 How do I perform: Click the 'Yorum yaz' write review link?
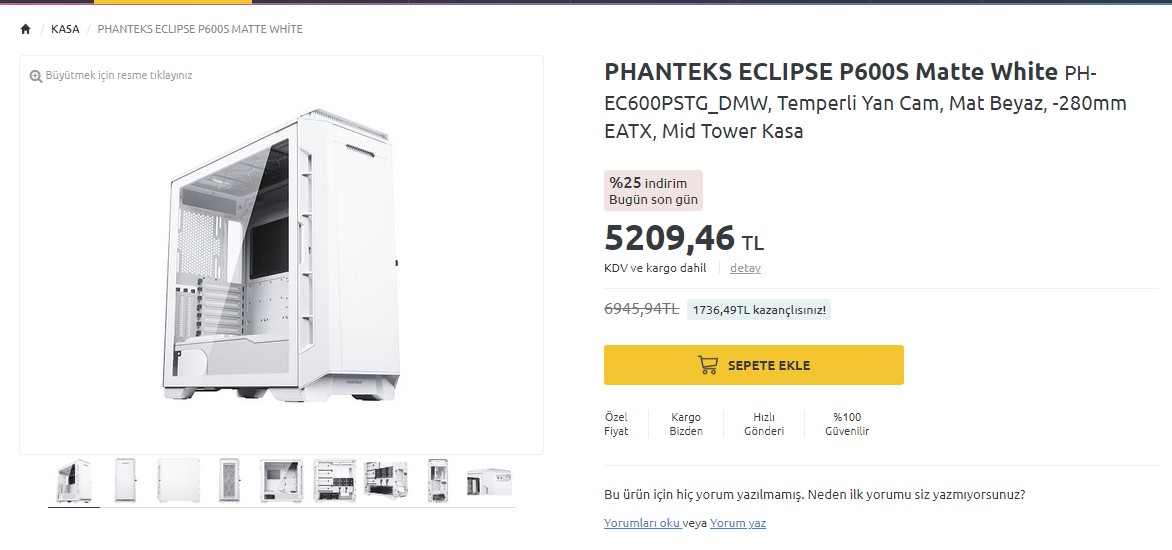tap(738, 523)
